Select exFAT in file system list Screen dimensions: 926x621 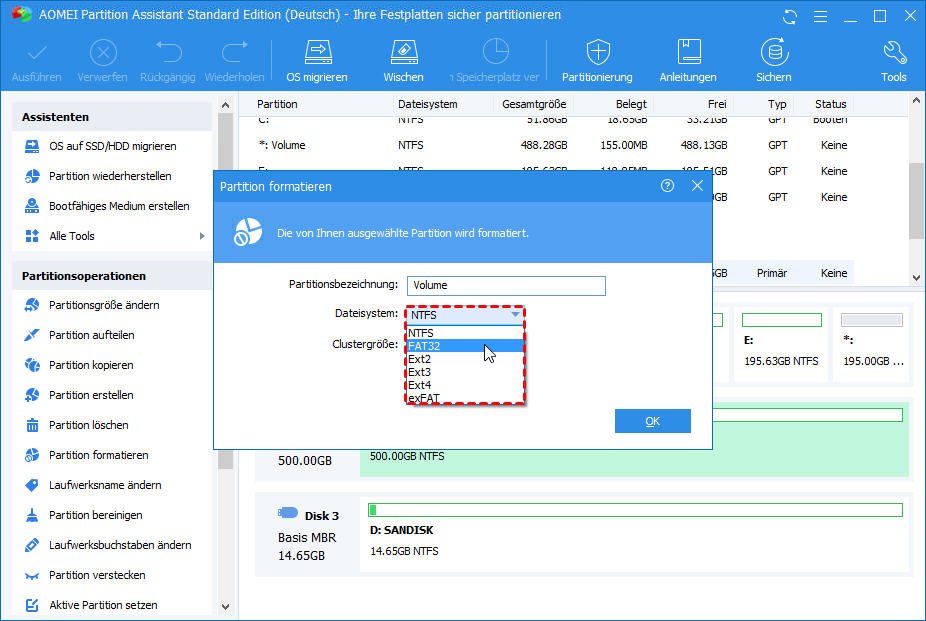[465, 397]
